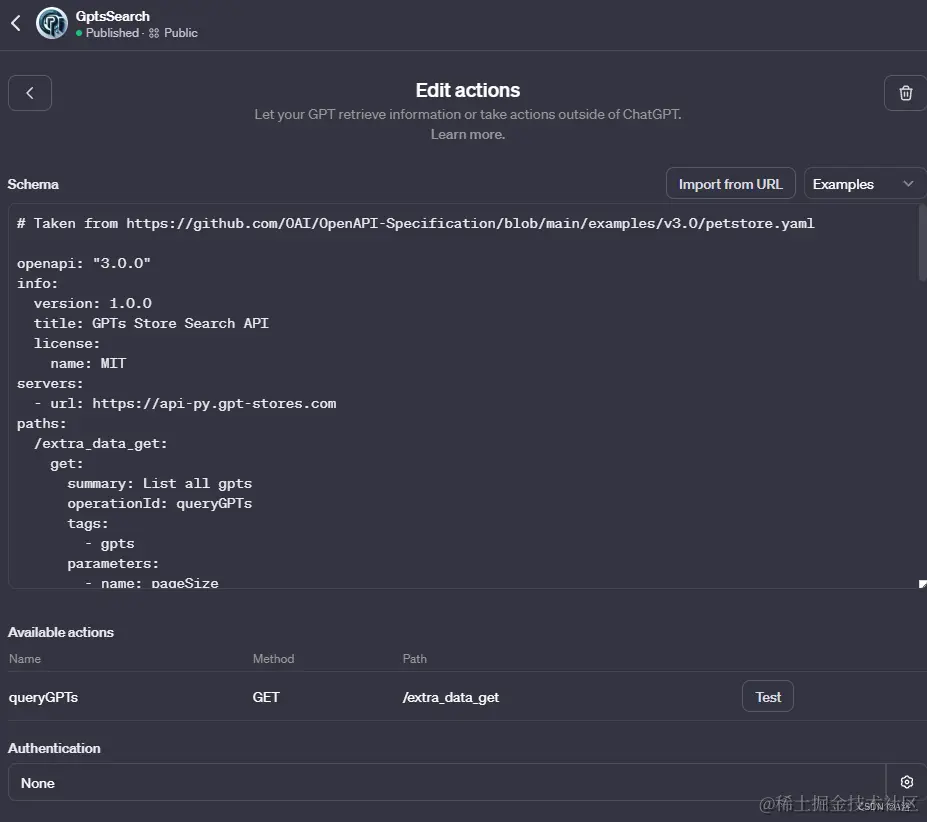The height and width of the screenshot is (822, 927).
Task: Click the Name column header
Action: pyautogui.click(x=25, y=659)
